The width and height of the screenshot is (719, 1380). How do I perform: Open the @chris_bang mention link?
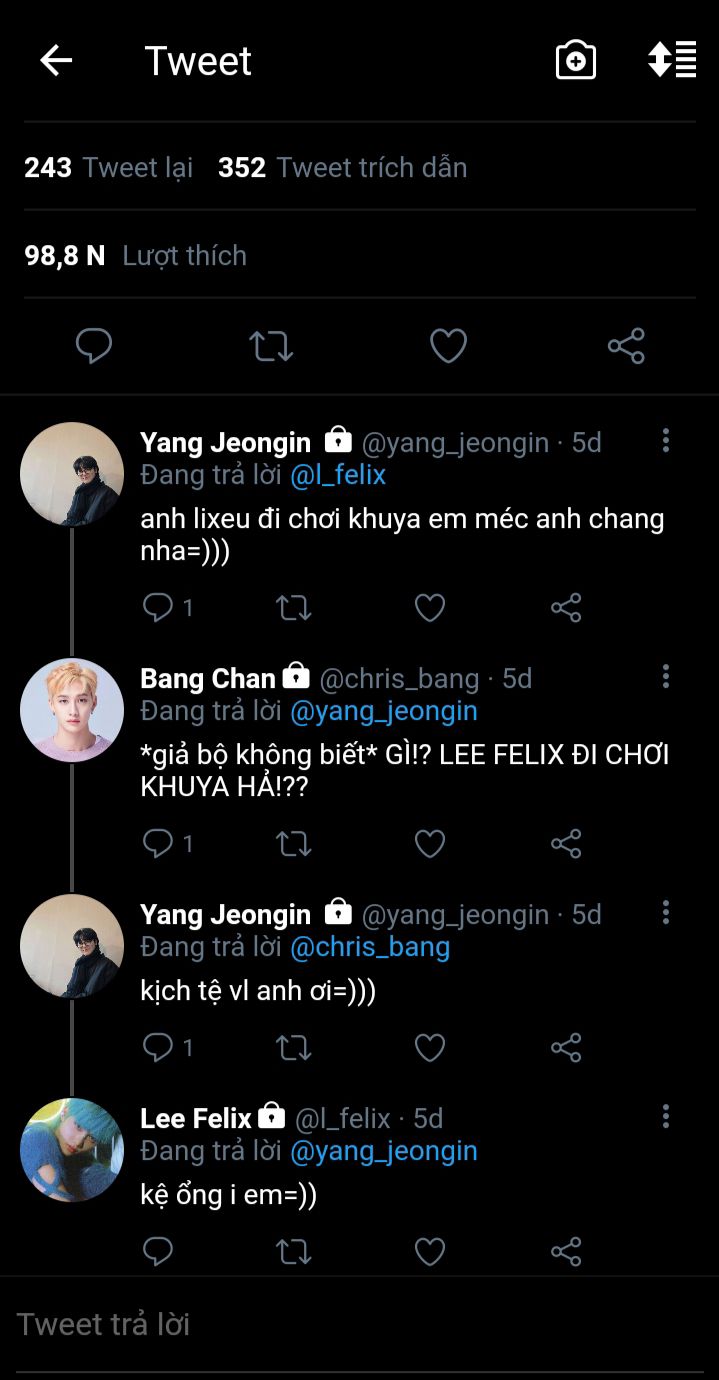[x=370, y=947]
